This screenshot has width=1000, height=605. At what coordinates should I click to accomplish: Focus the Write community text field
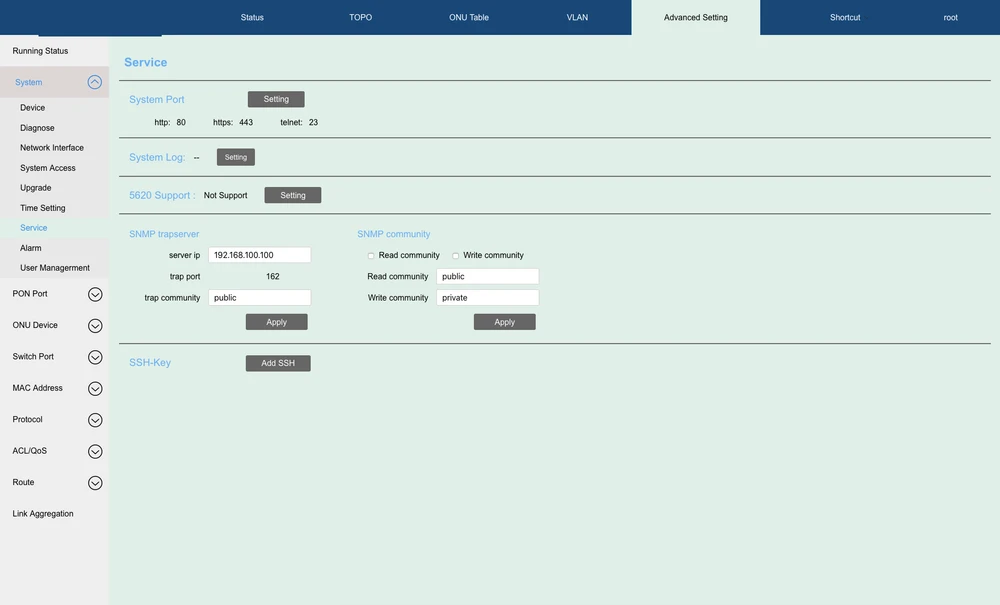pos(487,298)
